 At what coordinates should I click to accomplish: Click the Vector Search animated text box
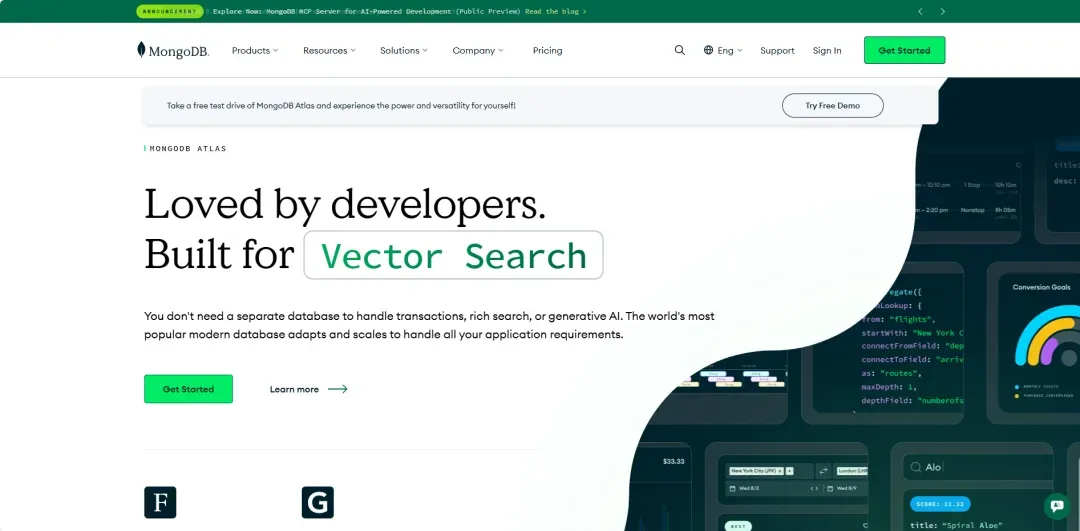[453, 255]
